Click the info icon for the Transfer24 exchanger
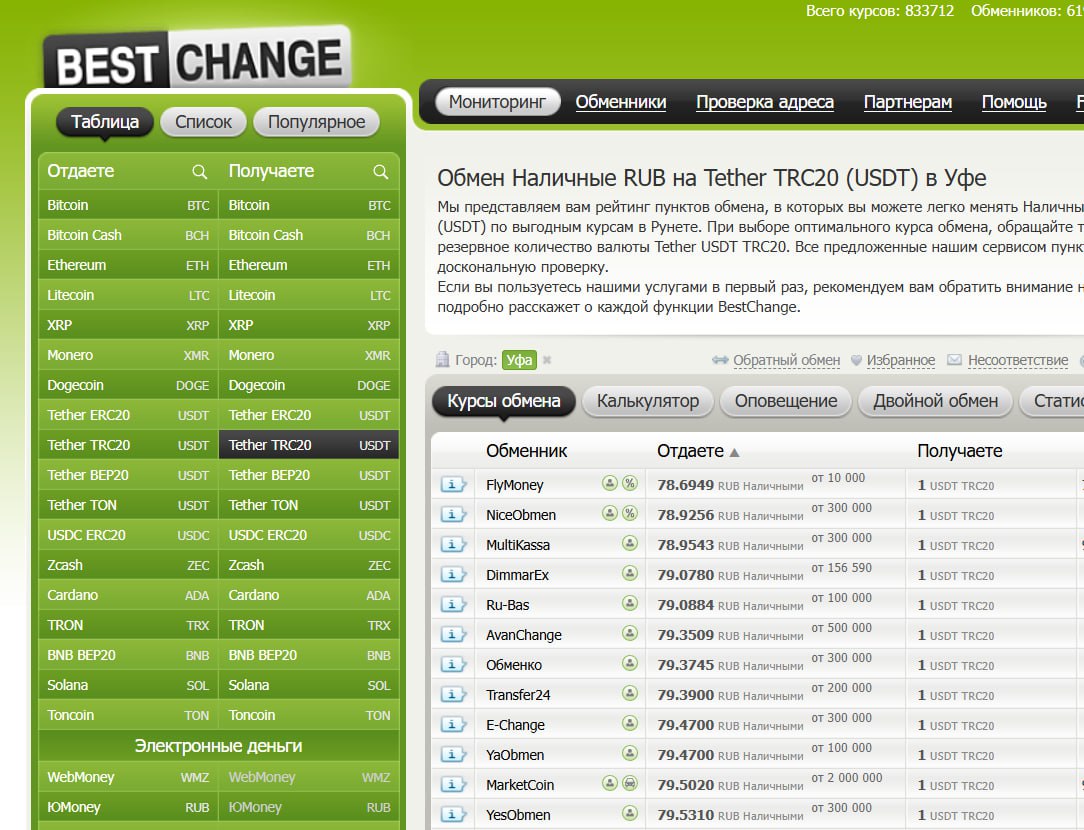 click(x=453, y=695)
